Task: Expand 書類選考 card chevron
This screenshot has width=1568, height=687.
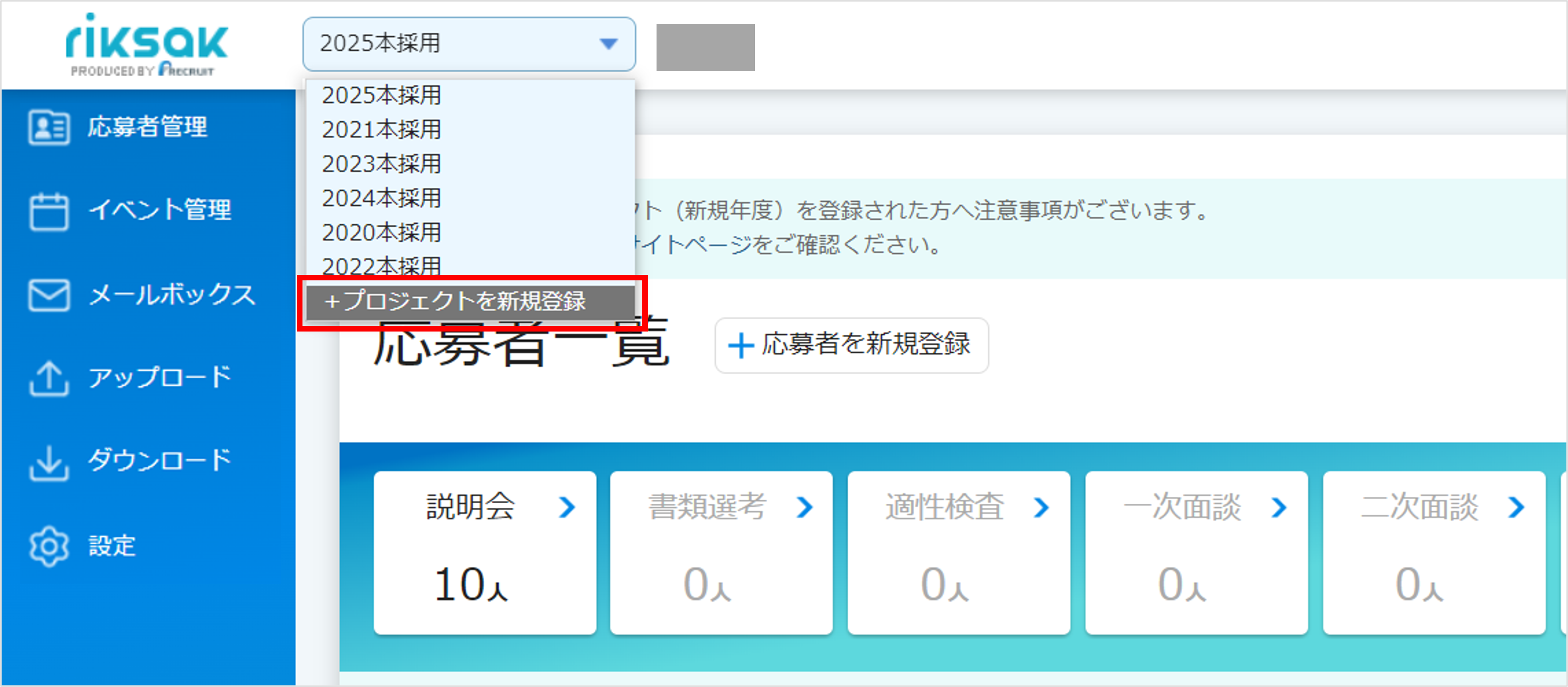Action: coord(804,507)
